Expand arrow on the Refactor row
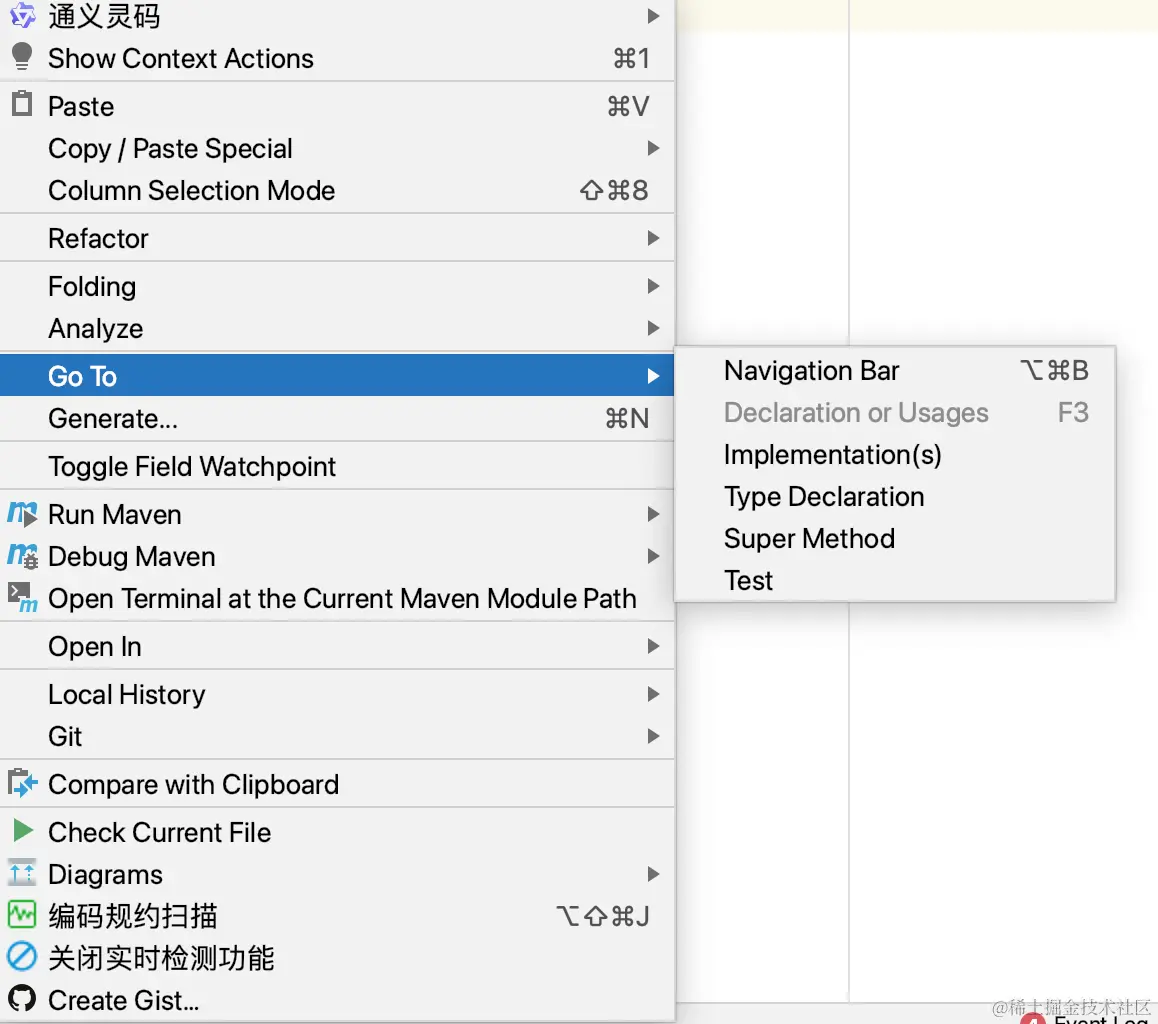 point(653,238)
